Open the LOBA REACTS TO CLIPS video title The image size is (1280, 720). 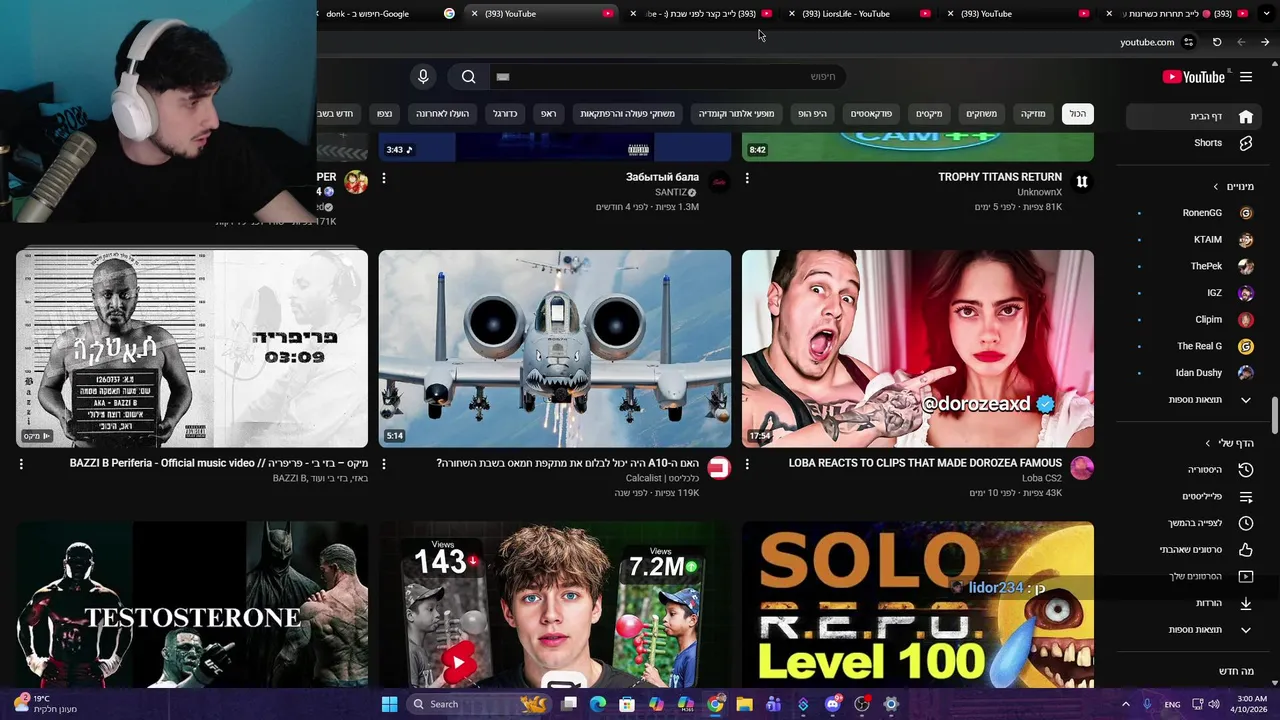tap(925, 463)
